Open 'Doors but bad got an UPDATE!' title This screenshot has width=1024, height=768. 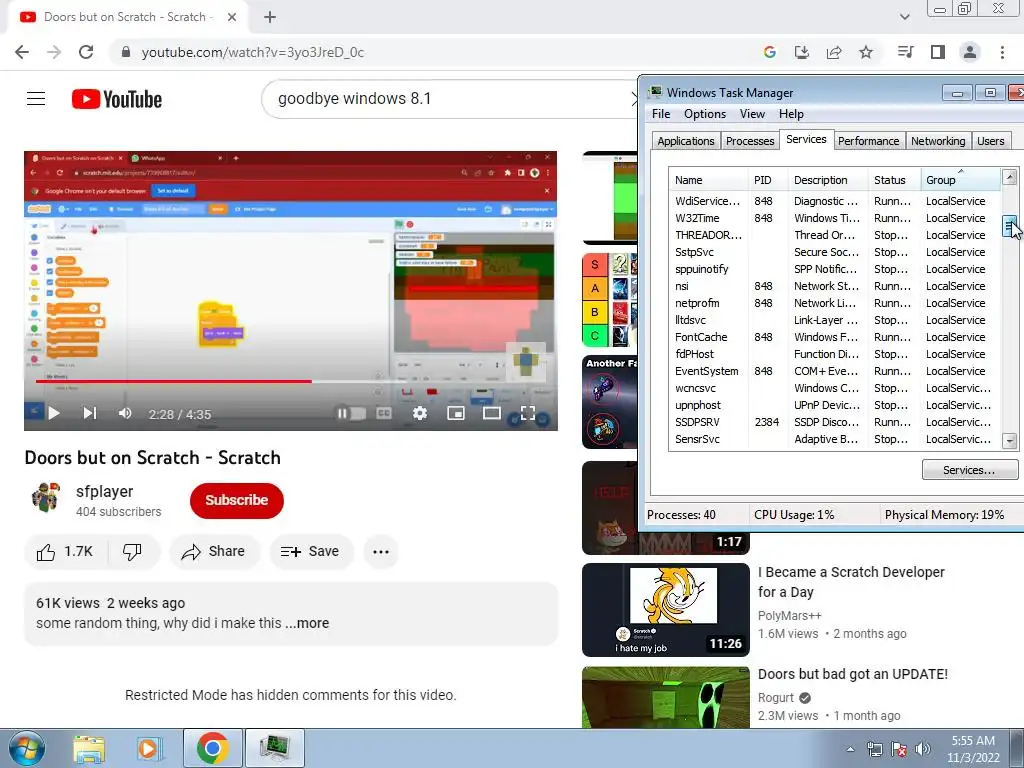pyautogui.click(x=852, y=674)
